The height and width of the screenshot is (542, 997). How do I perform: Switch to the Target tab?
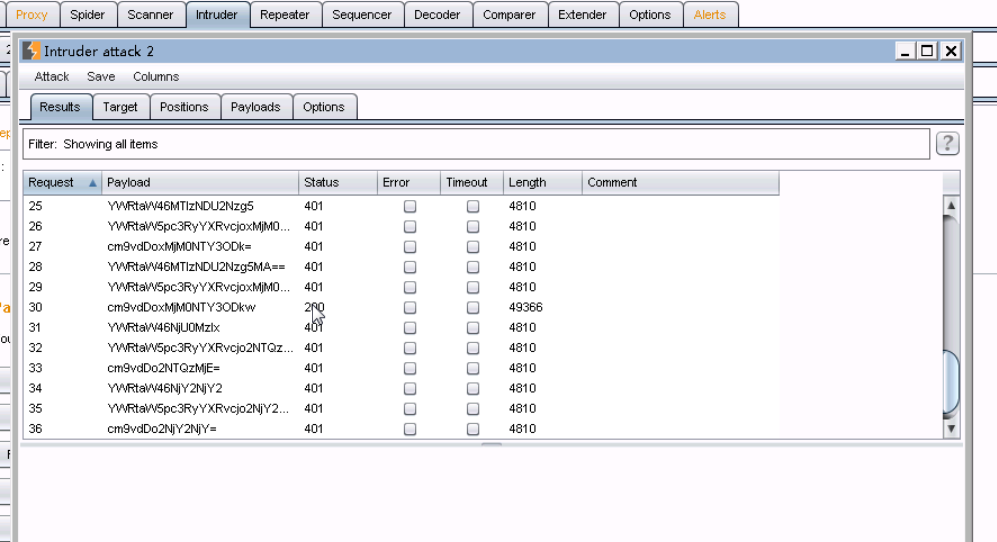[120, 107]
